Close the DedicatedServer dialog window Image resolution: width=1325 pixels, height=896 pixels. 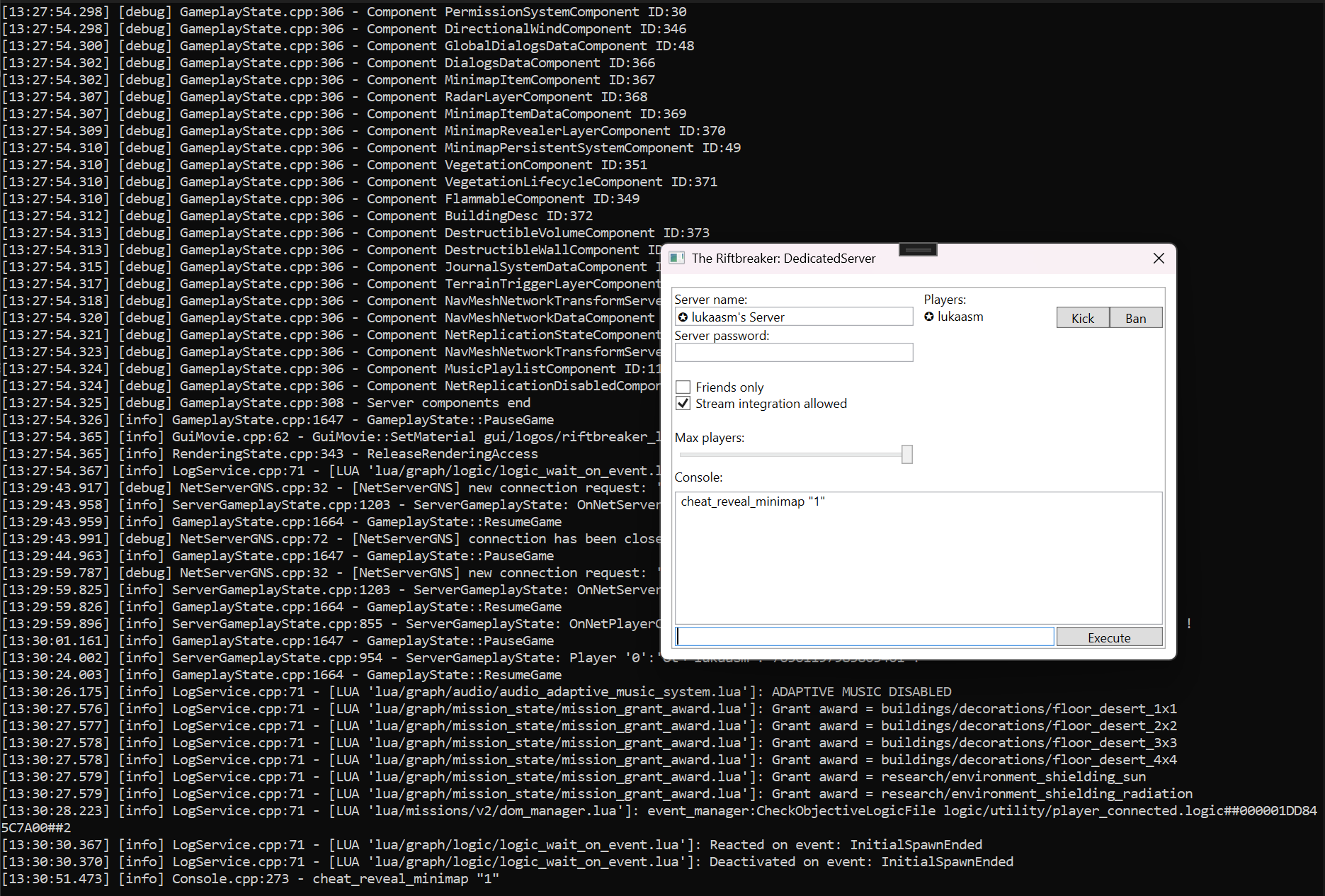coord(1159,259)
